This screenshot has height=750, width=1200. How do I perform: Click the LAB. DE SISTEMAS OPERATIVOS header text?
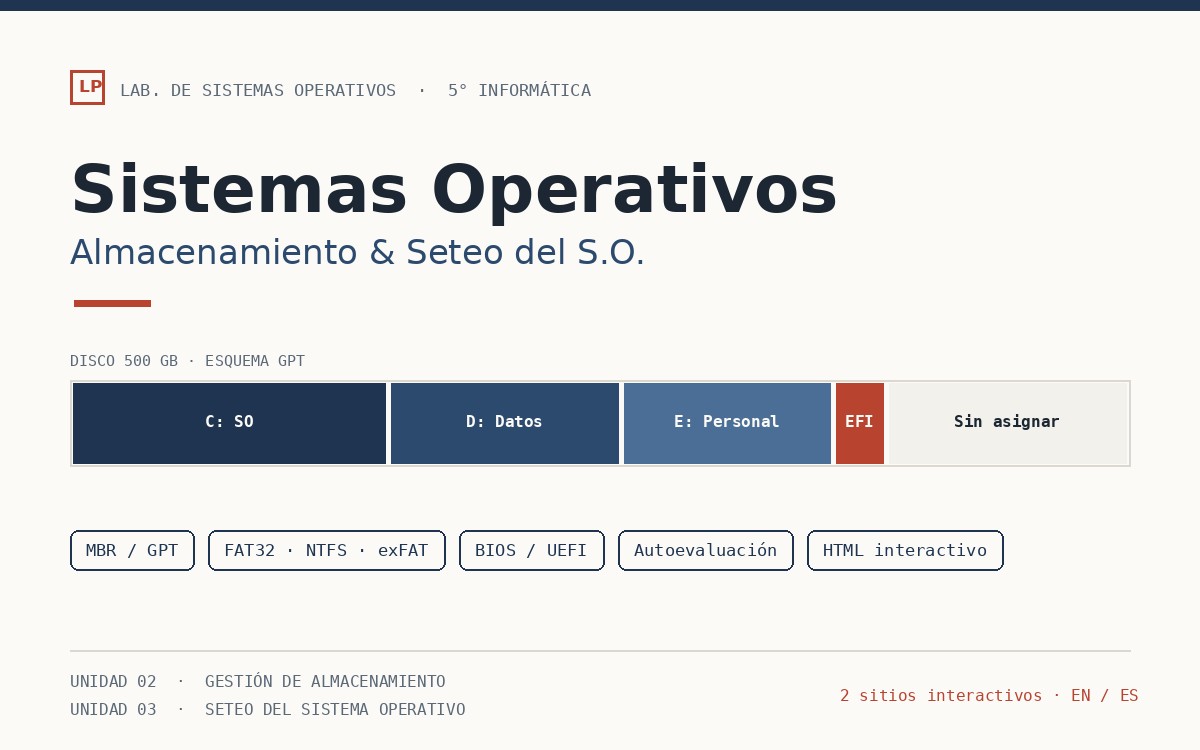pos(258,91)
